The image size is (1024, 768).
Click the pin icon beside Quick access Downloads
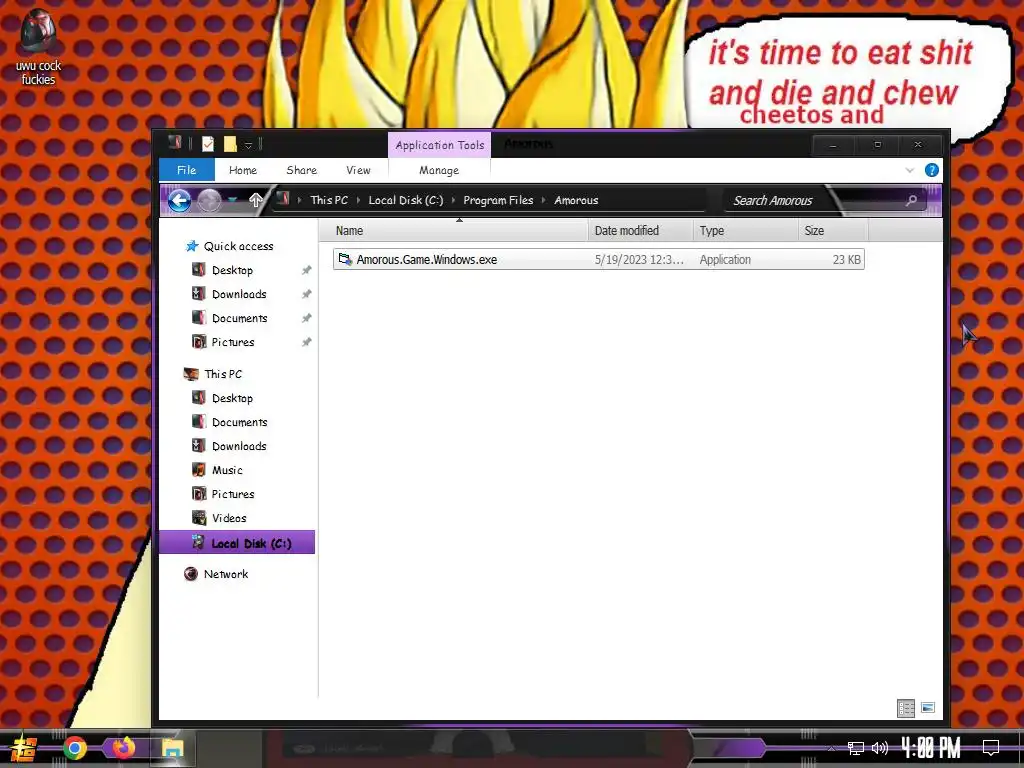pos(306,295)
